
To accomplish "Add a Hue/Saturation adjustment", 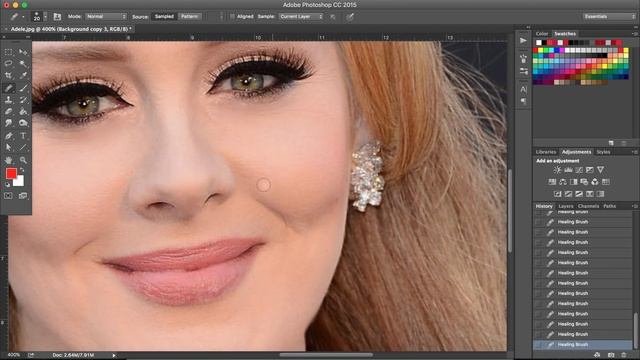I will pos(552,182).
